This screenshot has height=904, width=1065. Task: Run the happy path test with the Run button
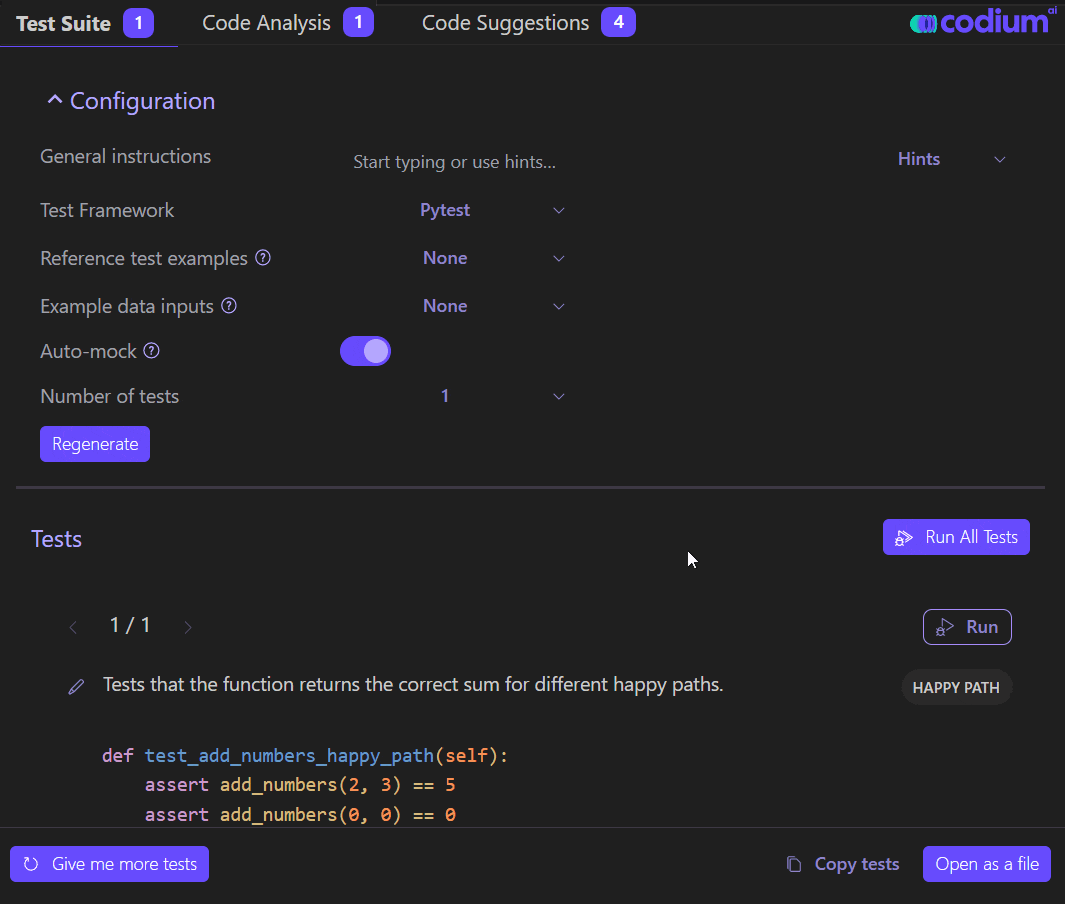[966, 627]
